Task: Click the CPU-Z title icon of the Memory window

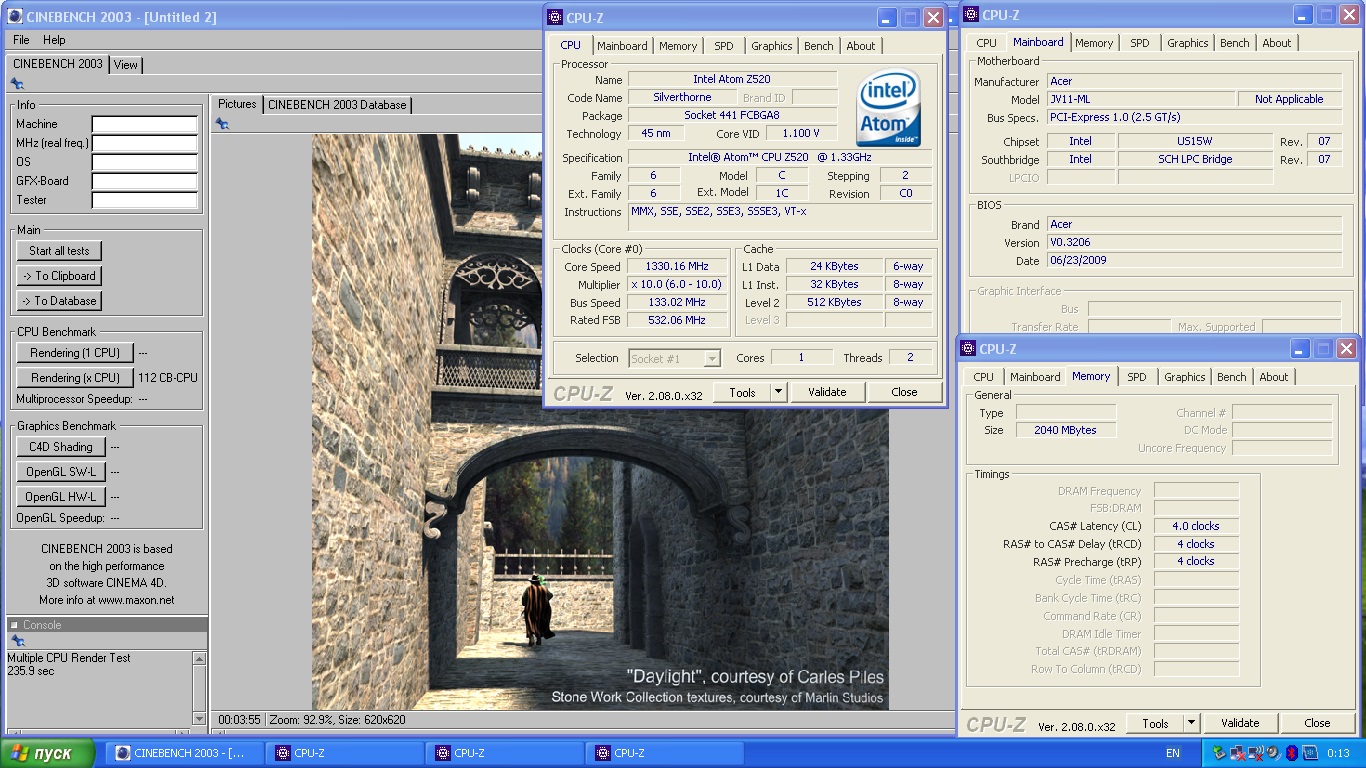Action: pos(968,348)
